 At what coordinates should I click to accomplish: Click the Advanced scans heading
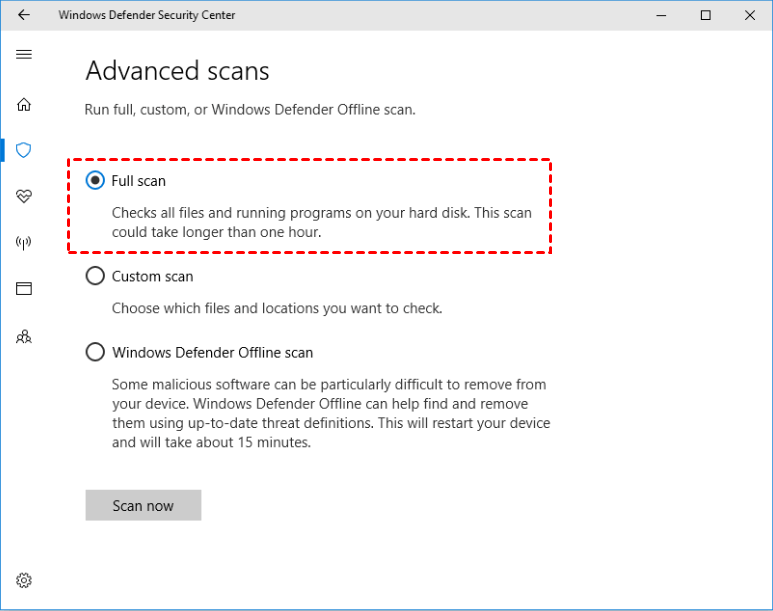(x=177, y=71)
